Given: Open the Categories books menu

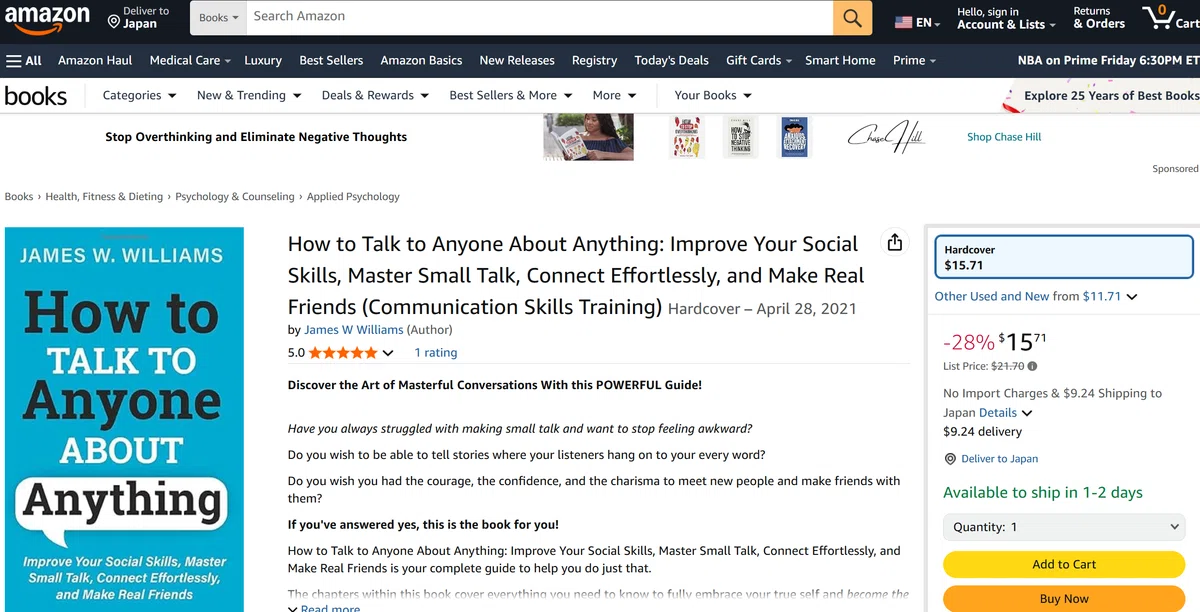Looking at the screenshot, I should 139,95.
